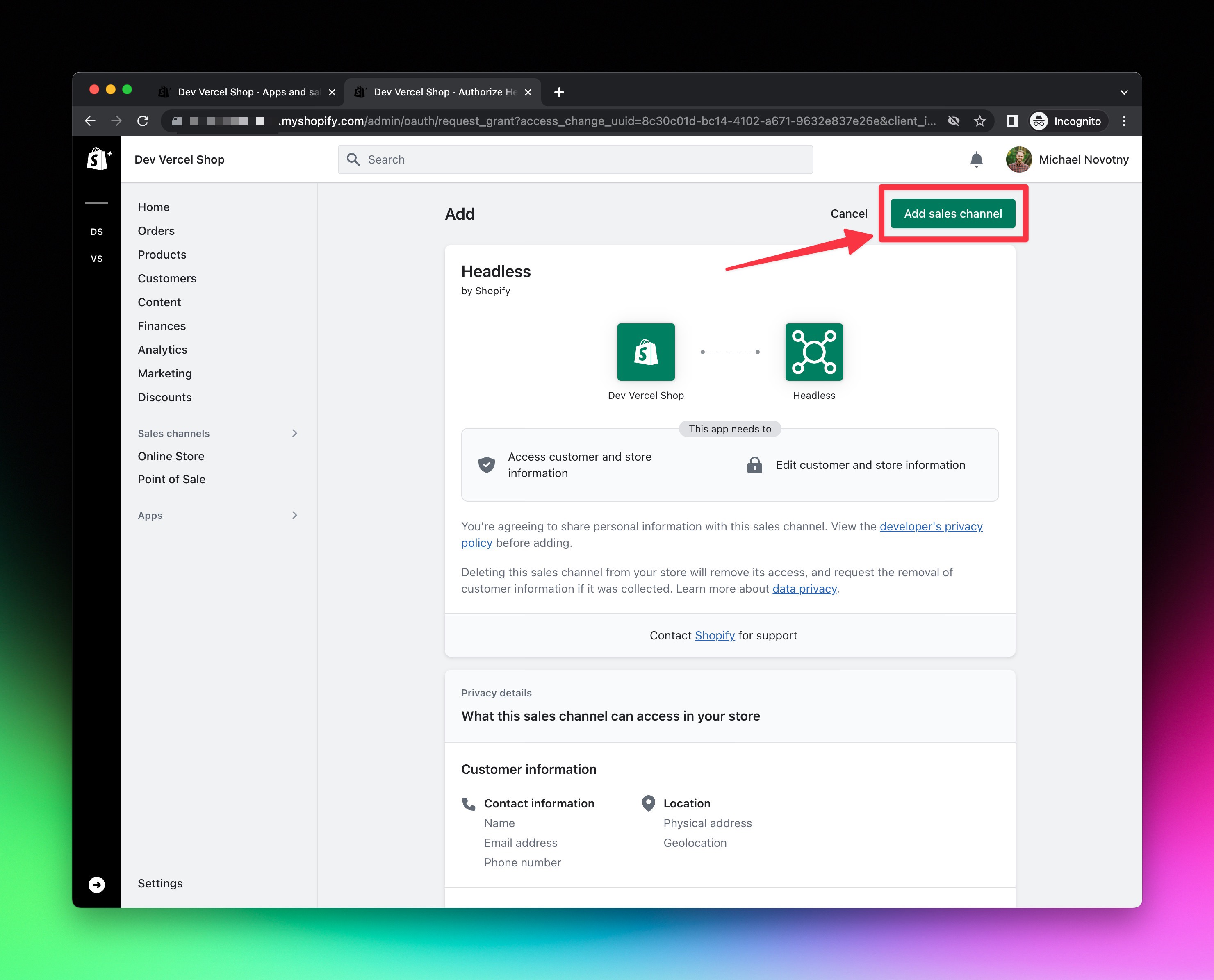Open the Products page
The image size is (1214, 980).
pos(162,255)
